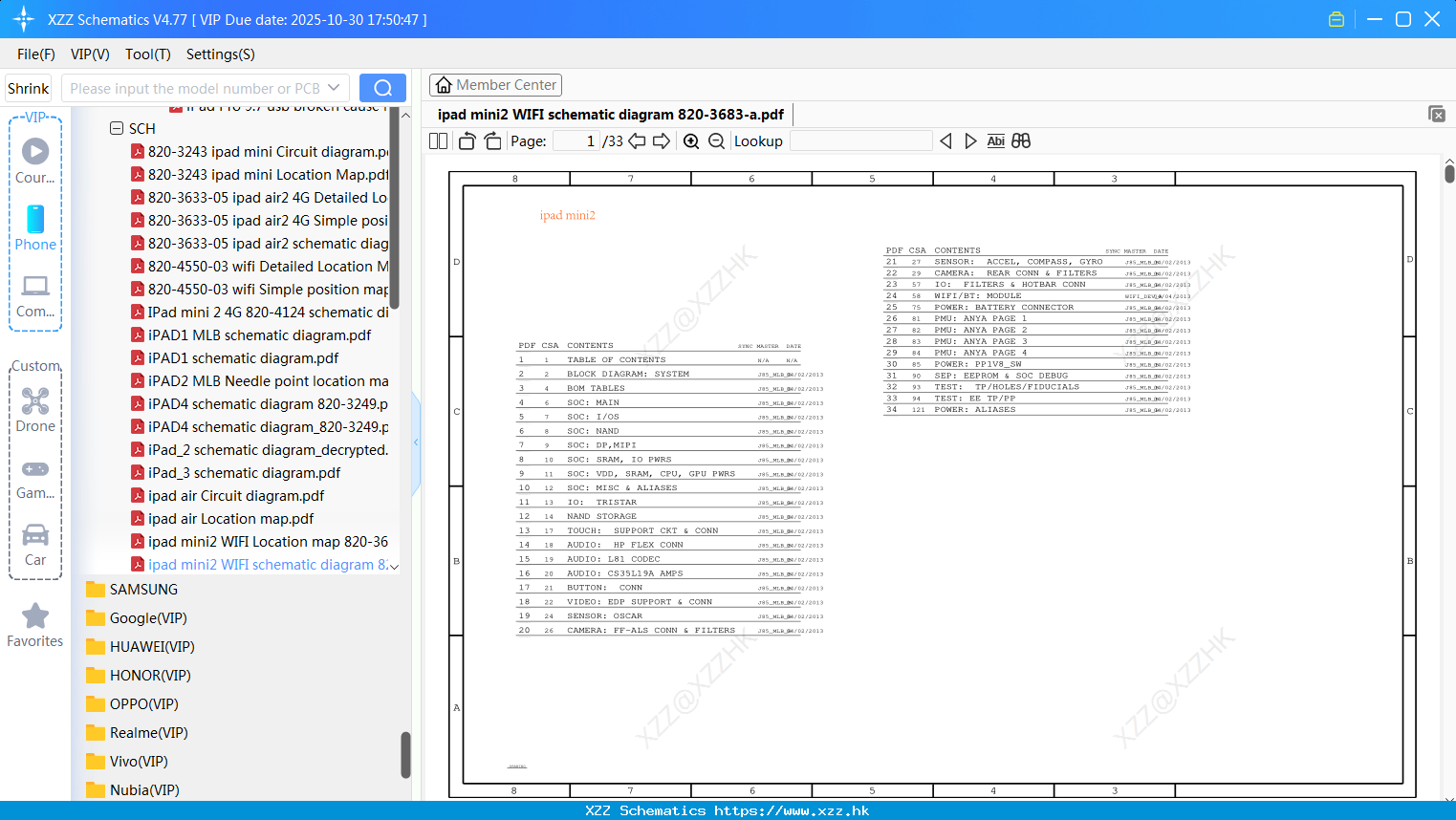Image resolution: width=1456 pixels, height=820 pixels.
Task: Open the Nubia(VIP) folder
Action: coord(133,790)
